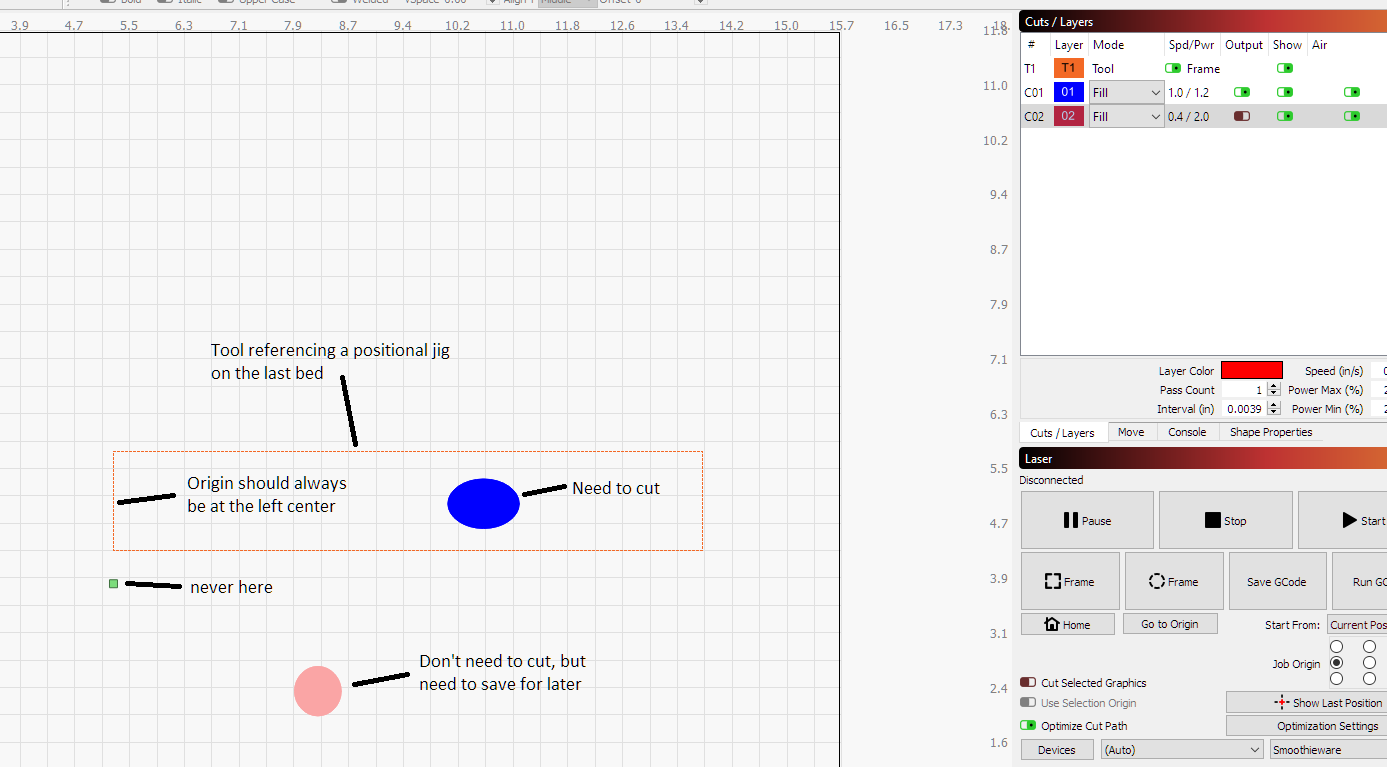Screen dimensions: 1387x767
Task: Toggle output for layer C02
Action: pyautogui.click(x=1242, y=116)
